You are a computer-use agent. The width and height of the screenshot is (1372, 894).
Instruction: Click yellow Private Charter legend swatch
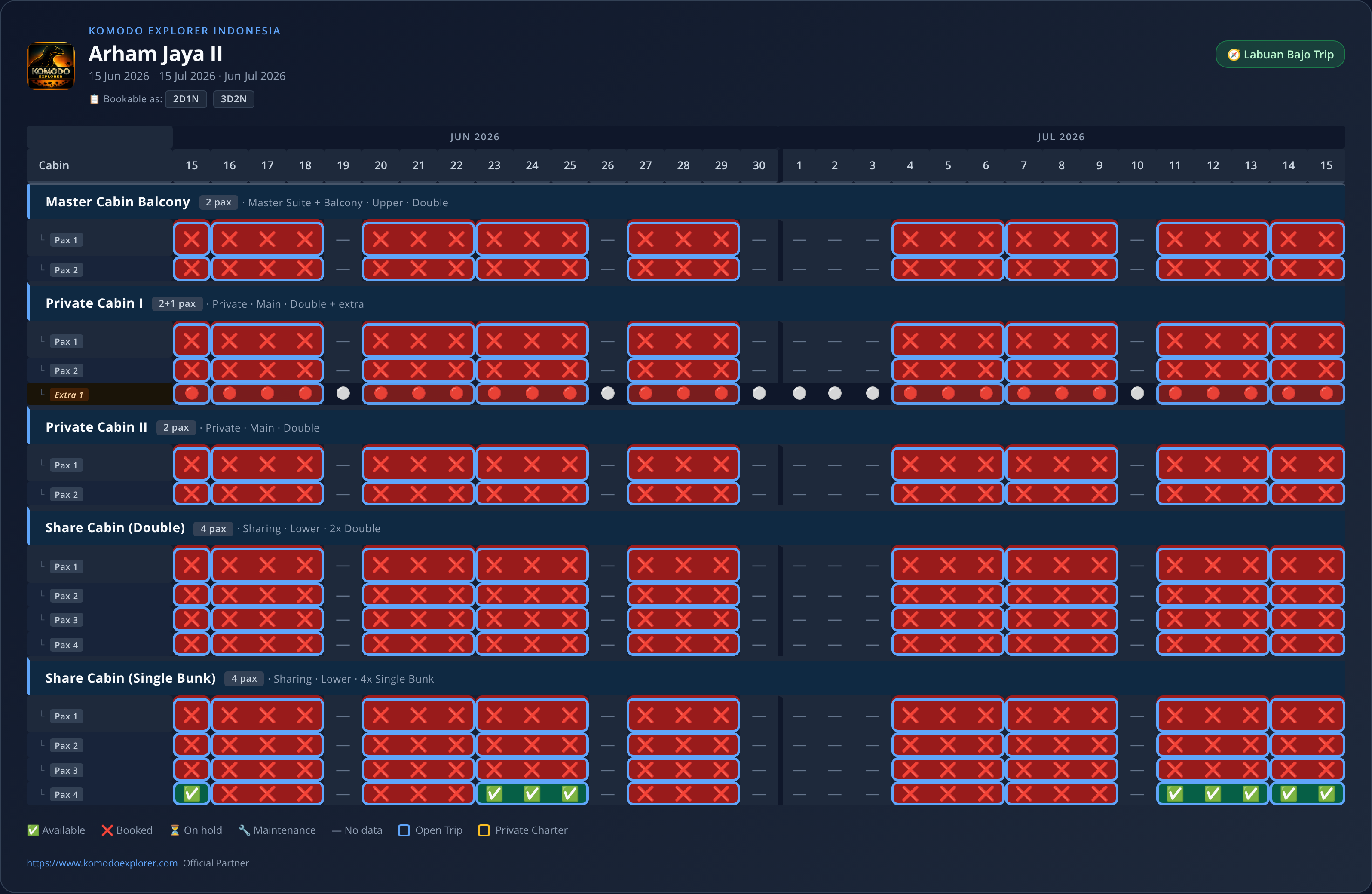[484, 830]
